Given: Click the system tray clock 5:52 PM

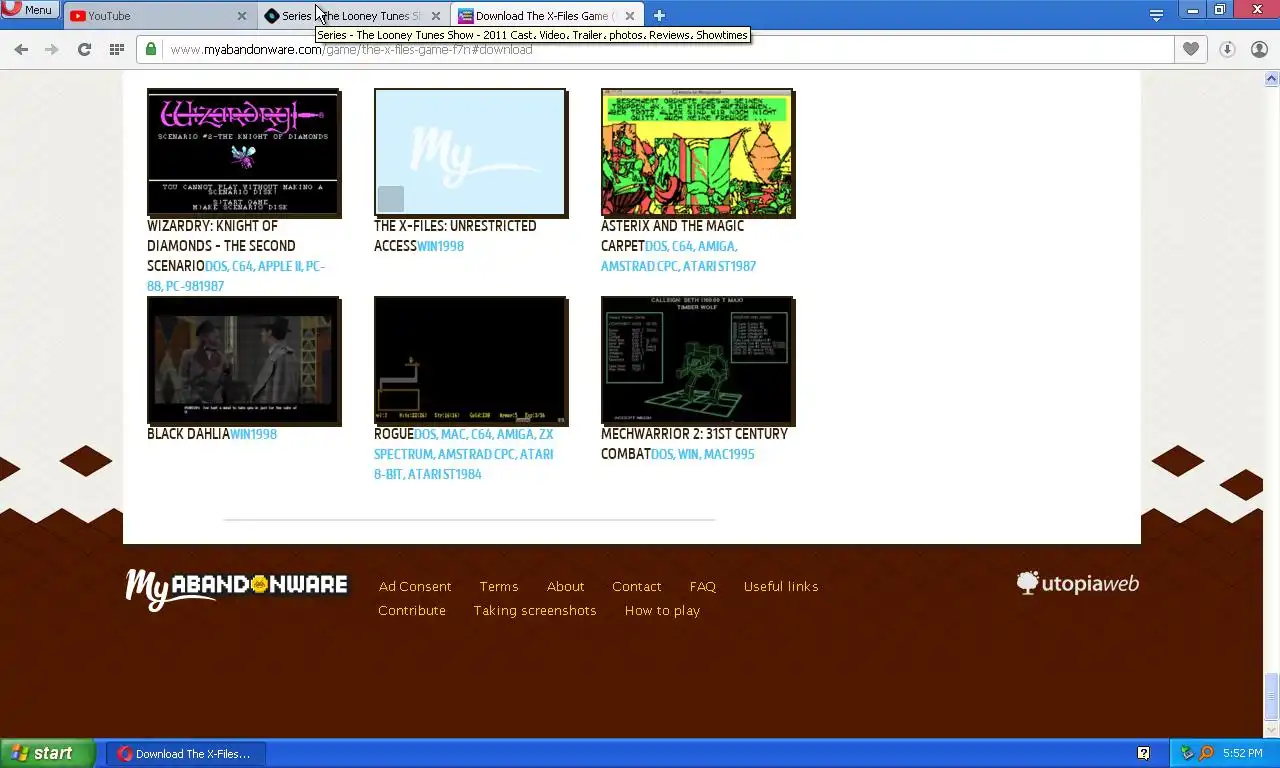Looking at the screenshot, I should [1242, 753].
